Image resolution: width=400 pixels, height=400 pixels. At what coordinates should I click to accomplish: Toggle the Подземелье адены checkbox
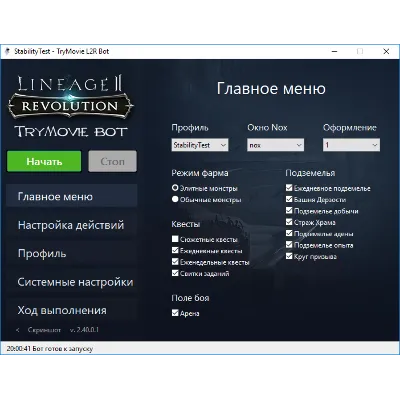tap(289, 233)
